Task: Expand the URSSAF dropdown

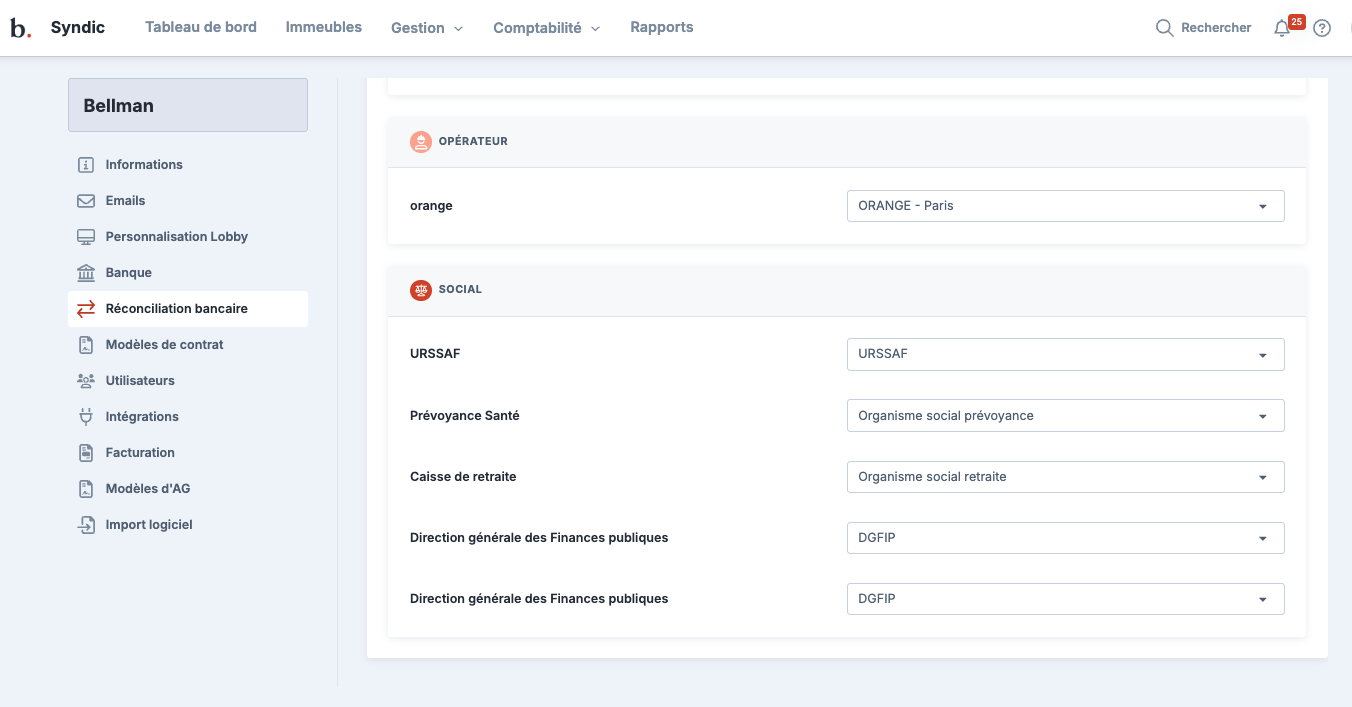Action: [x=1065, y=354]
